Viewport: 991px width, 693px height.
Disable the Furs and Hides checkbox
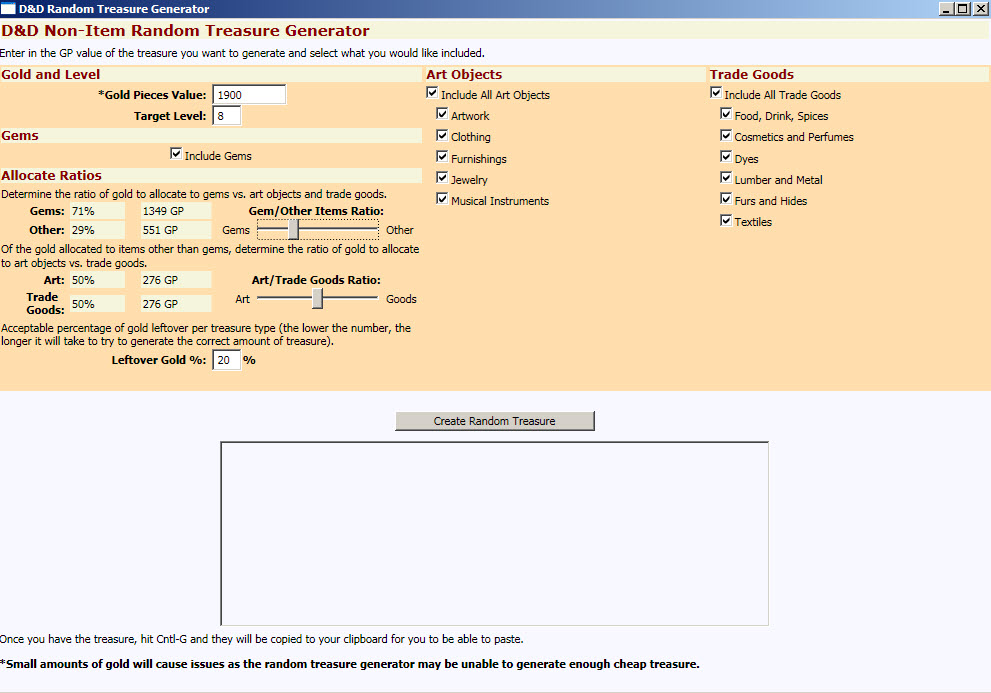coord(726,200)
